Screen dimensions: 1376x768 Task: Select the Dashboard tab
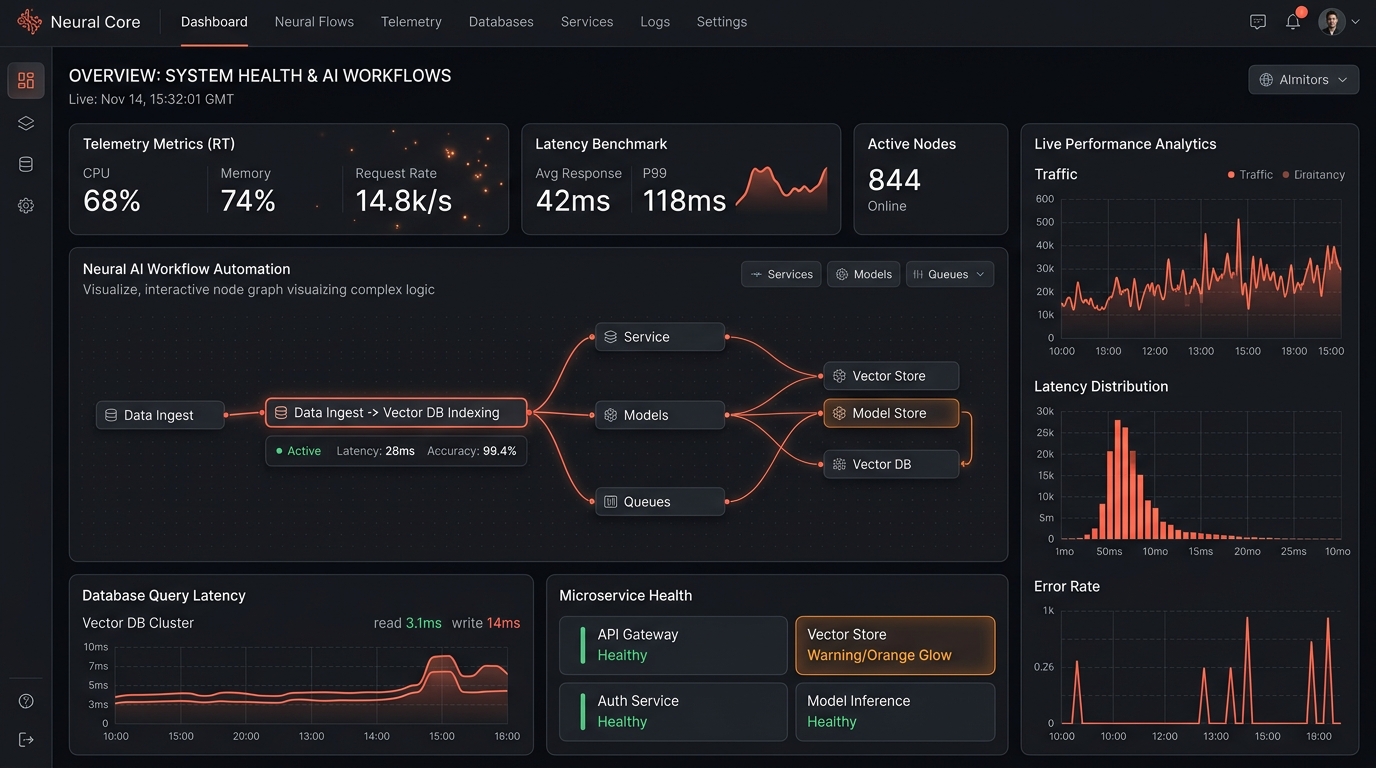214,22
